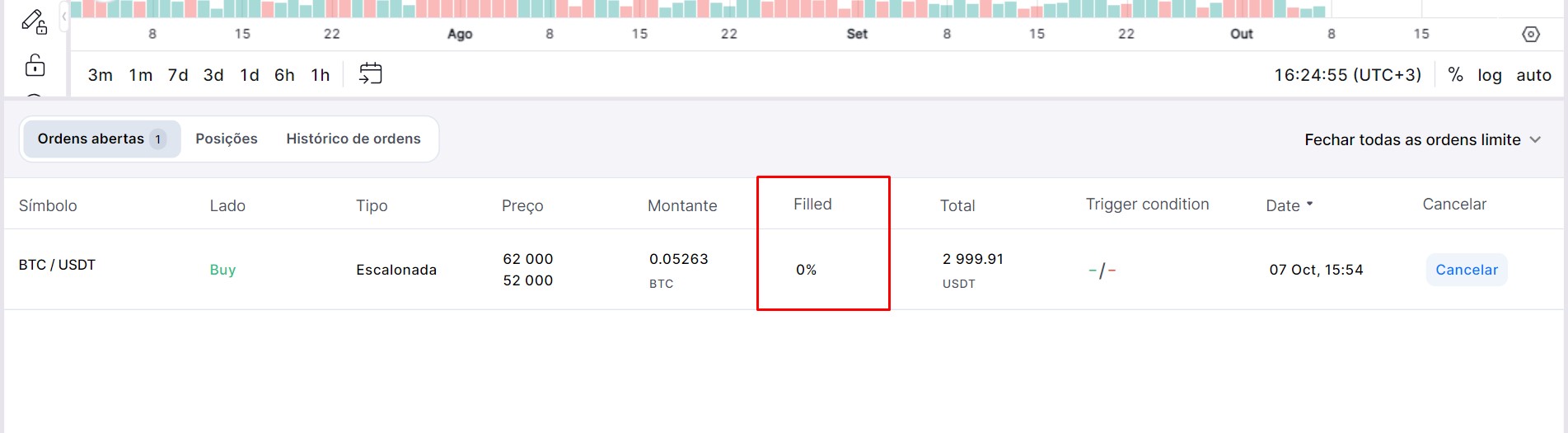Viewport: 1568px width, 433px height.
Task: Click the padlock lock-all-drawings icon
Action: [x=35, y=65]
